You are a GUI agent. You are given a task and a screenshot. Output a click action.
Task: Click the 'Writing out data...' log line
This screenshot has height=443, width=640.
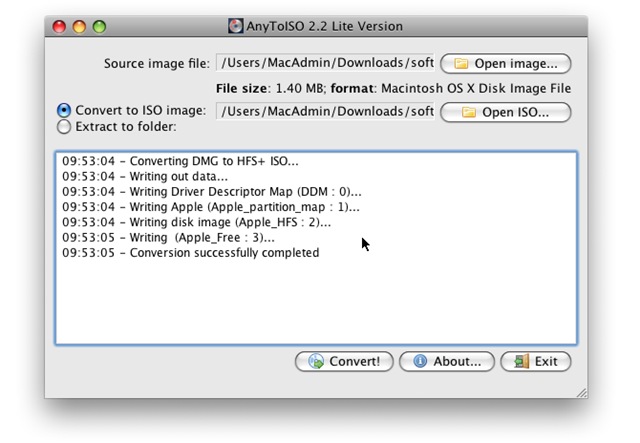(x=144, y=176)
